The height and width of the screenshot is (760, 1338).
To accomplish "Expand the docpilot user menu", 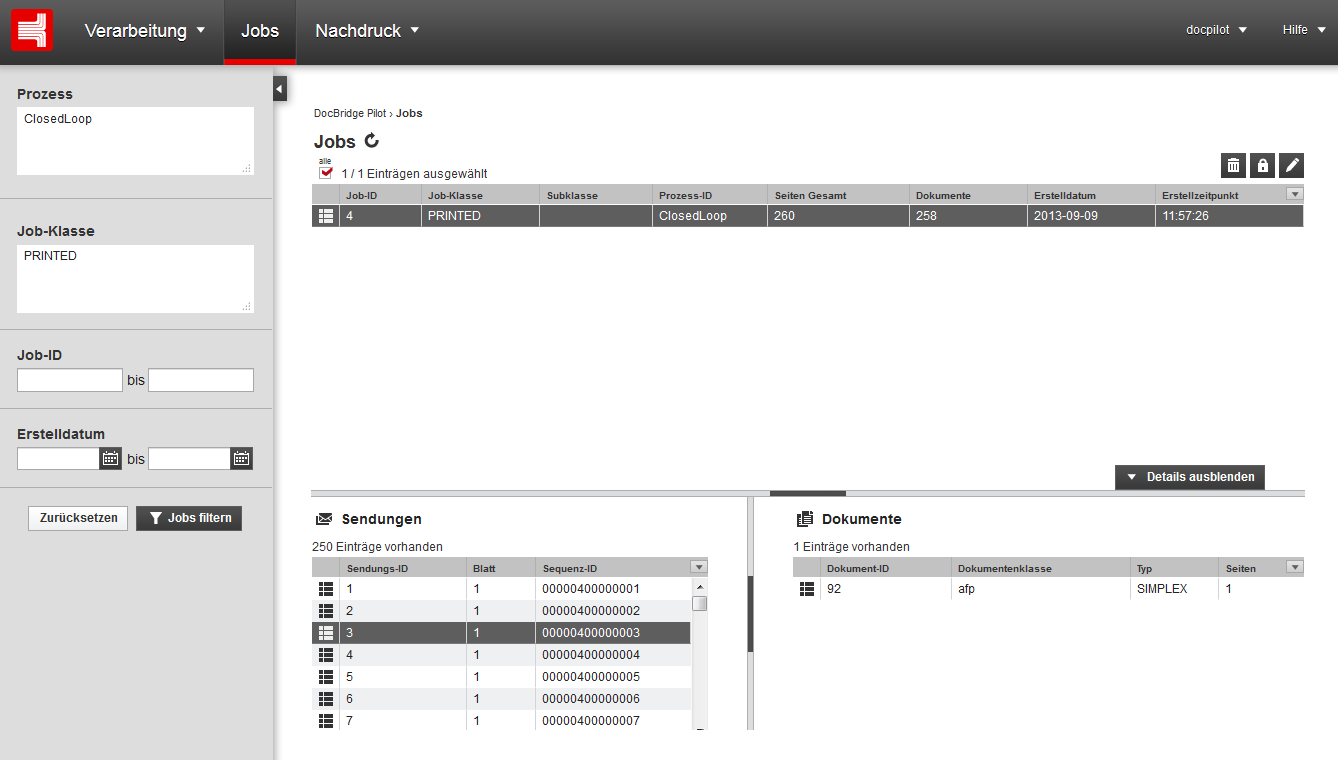I will tap(1216, 30).
